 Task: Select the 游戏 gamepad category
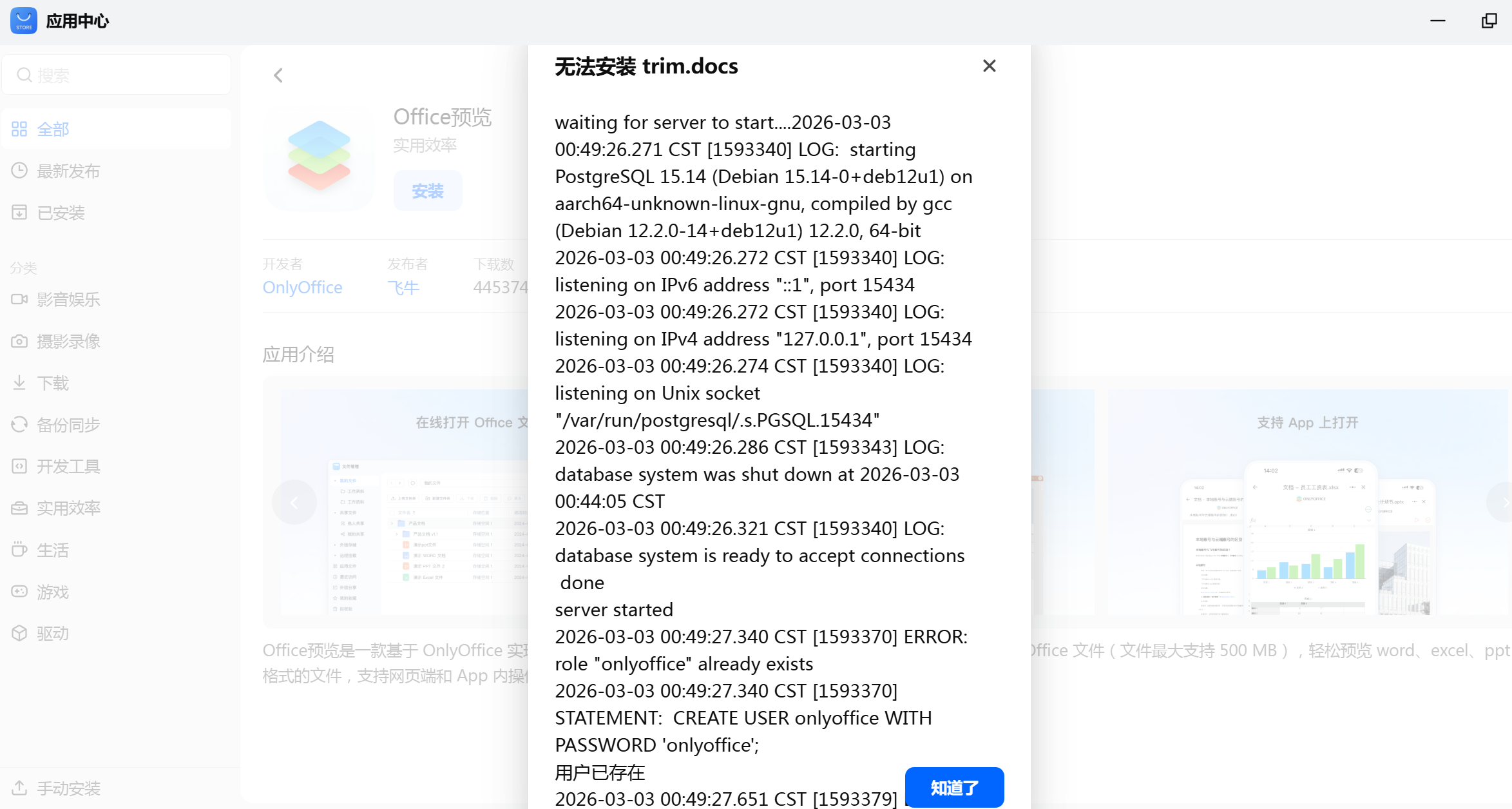[x=53, y=592]
